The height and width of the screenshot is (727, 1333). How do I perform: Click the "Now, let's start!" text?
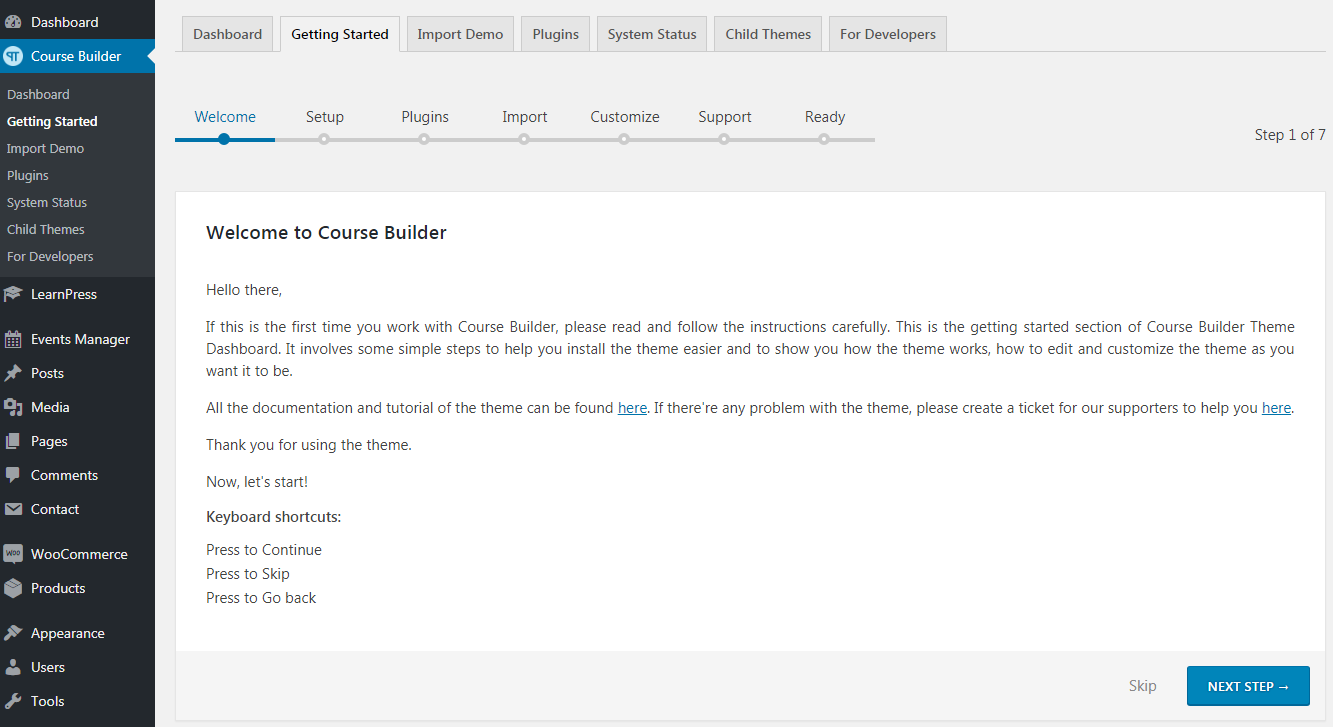(257, 482)
